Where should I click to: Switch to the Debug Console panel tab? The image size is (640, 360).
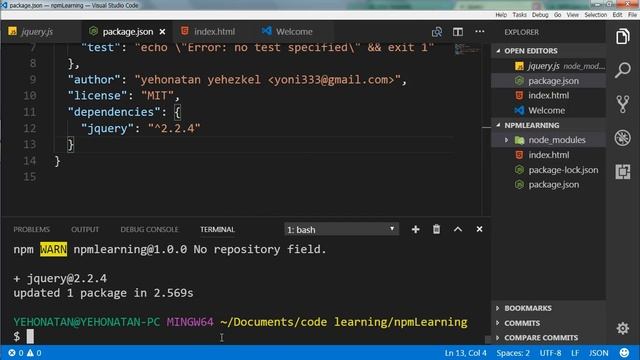tap(149, 229)
